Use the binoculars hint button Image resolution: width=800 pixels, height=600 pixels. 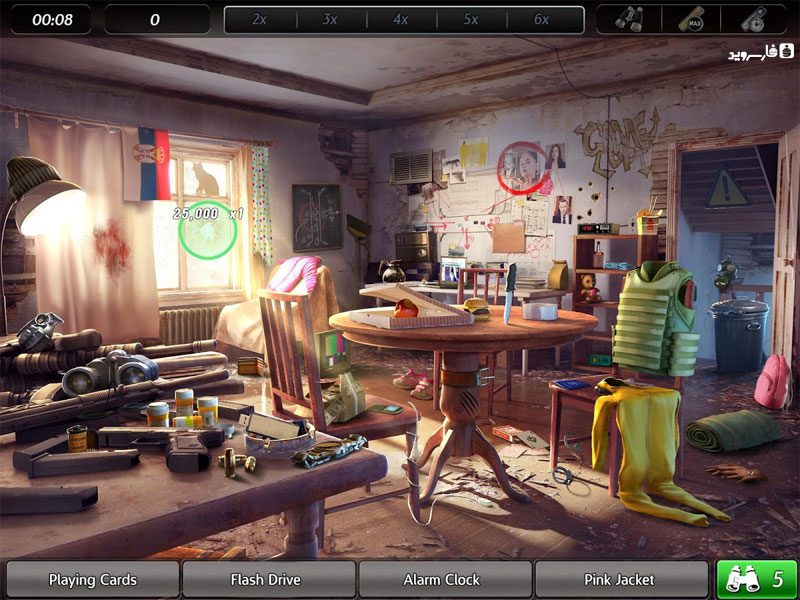pyautogui.click(x=757, y=580)
